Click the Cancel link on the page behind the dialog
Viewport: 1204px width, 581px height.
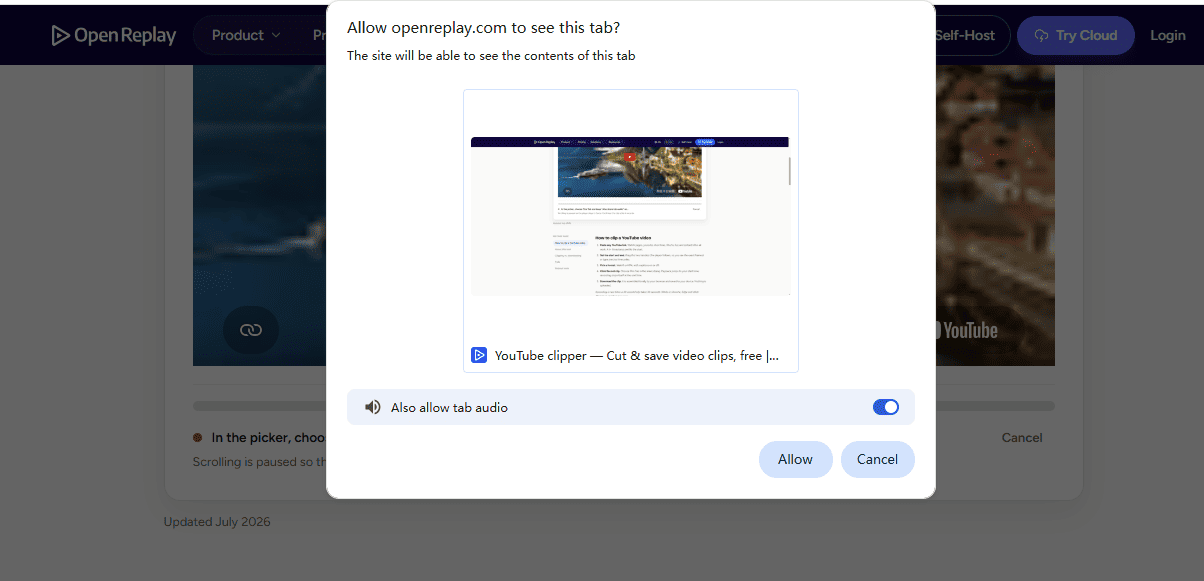[x=1022, y=437]
